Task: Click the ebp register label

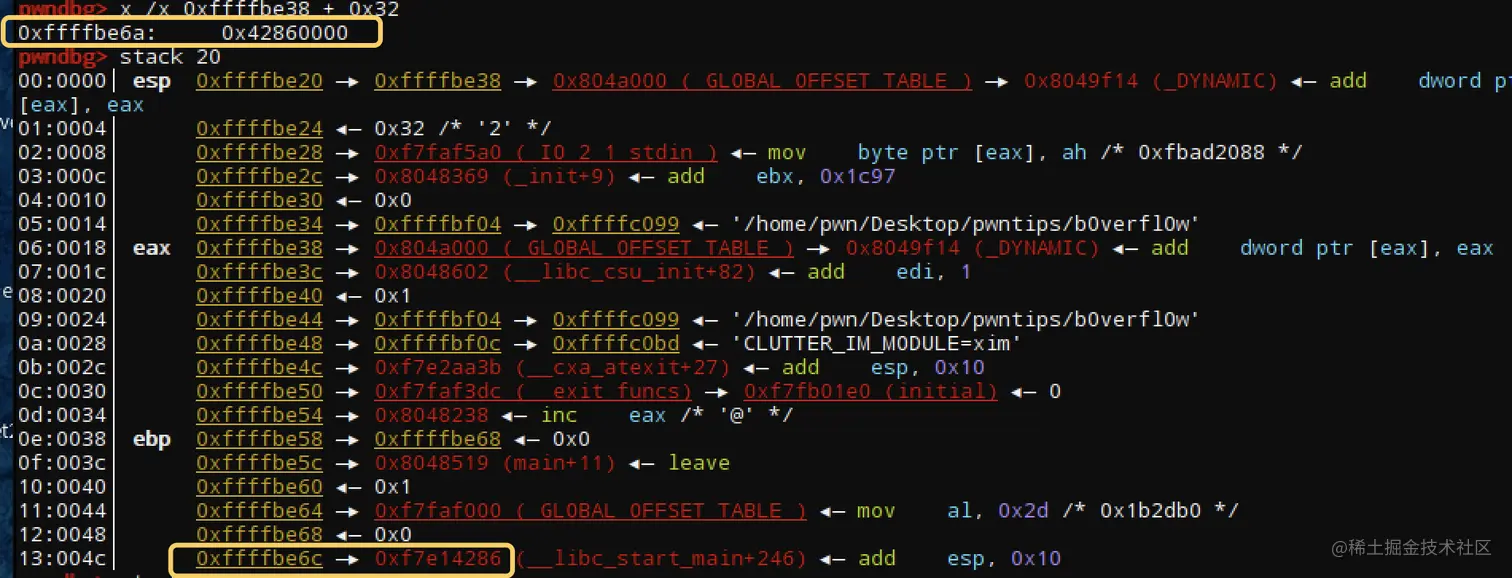Action: point(152,439)
